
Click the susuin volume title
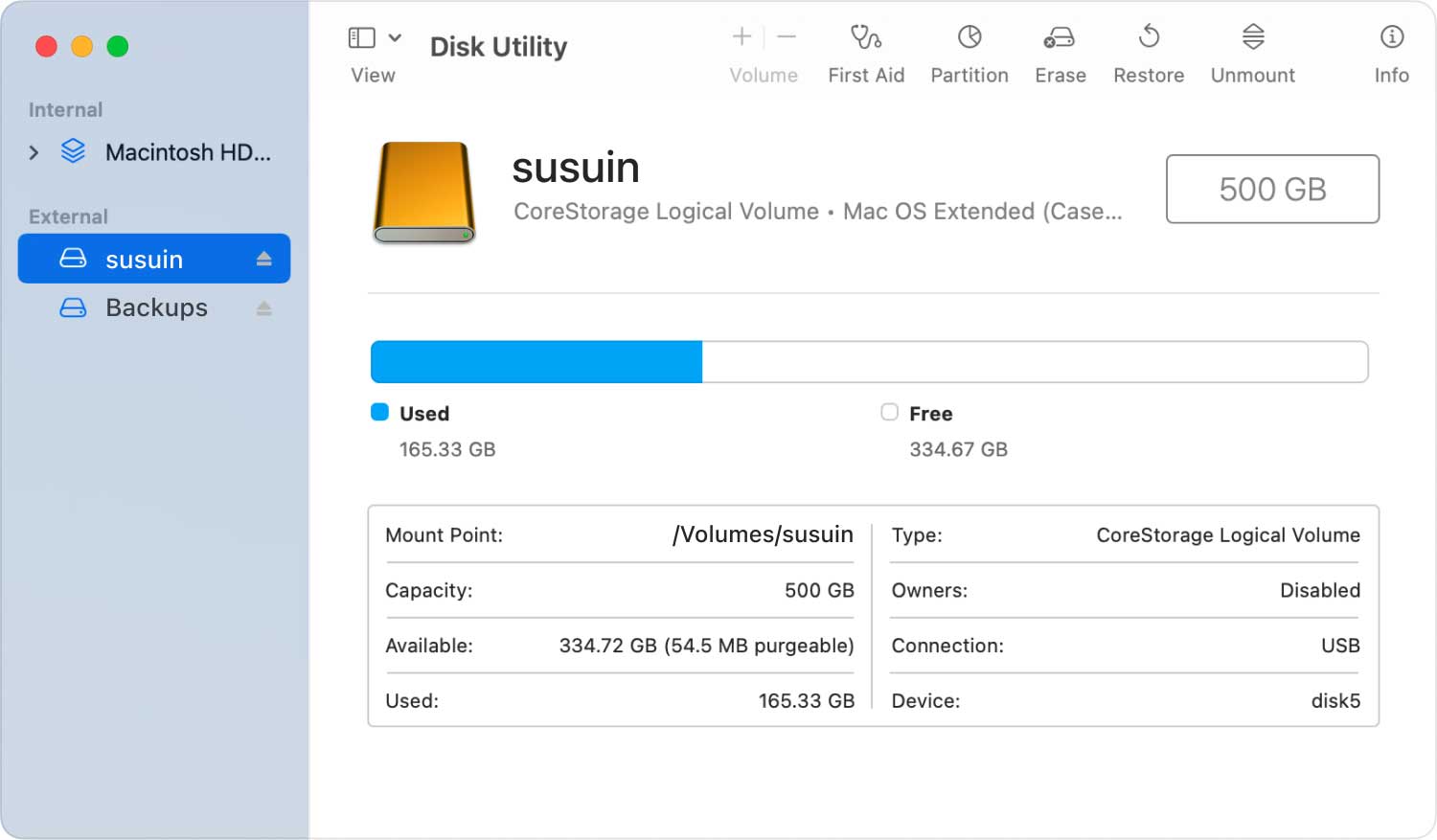tap(576, 168)
